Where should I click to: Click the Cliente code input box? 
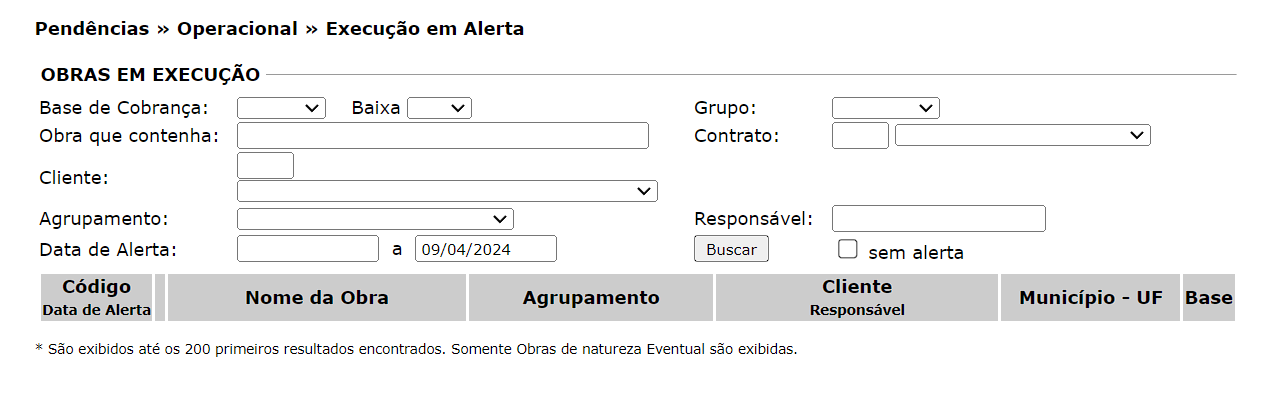click(265, 165)
